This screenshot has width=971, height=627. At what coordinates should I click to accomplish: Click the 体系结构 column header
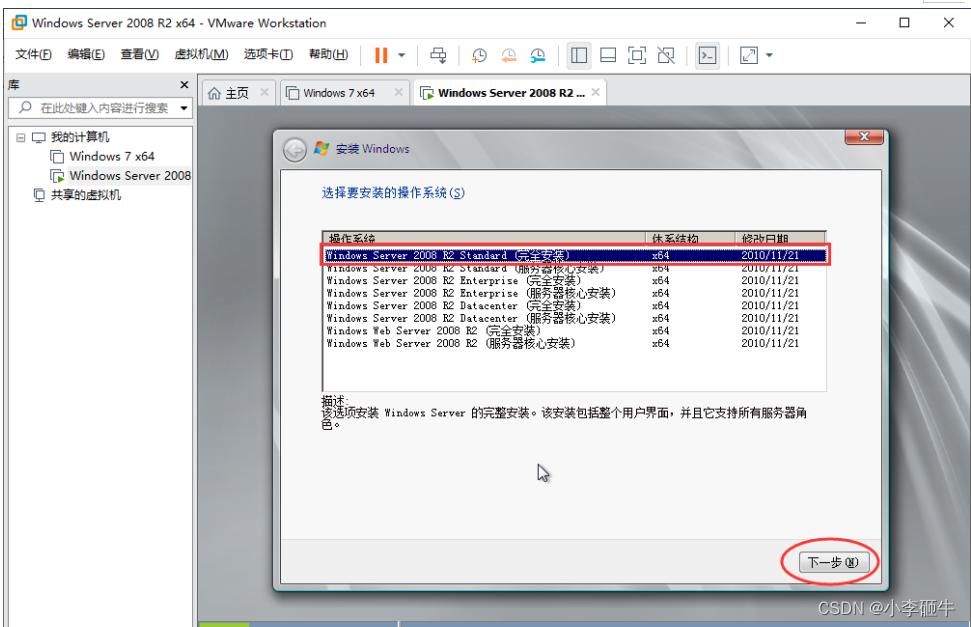[x=690, y=239]
